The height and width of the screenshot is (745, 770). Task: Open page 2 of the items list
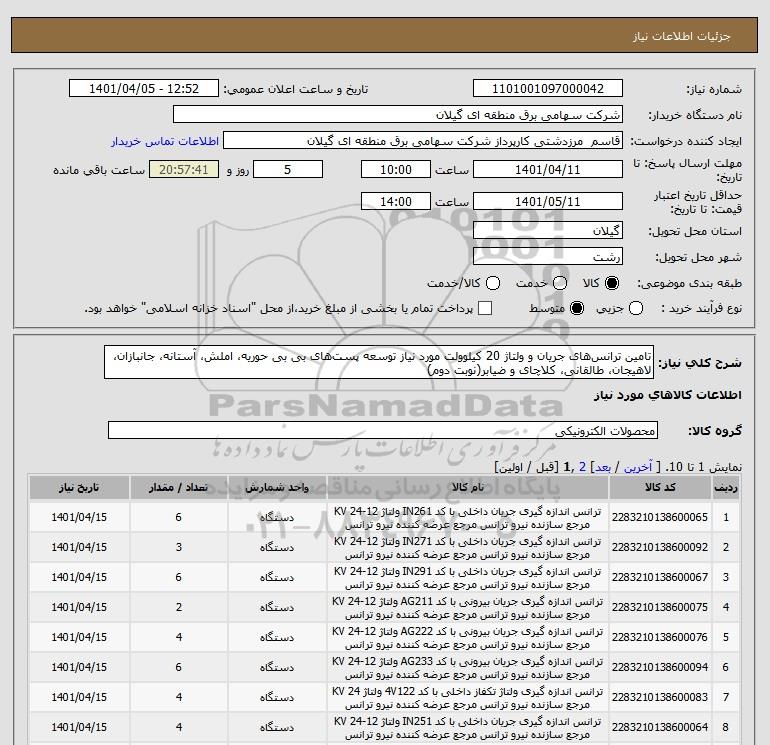coord(582,467)
